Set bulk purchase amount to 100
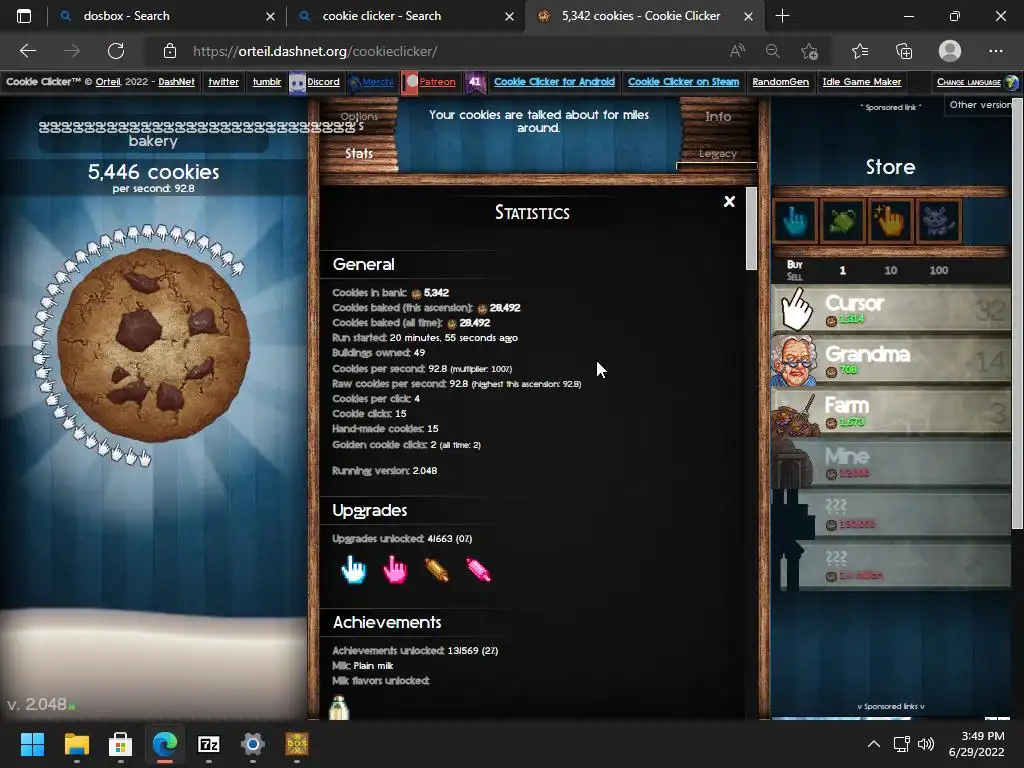The width and height of the screenshot is (1024, 768). 938,270
